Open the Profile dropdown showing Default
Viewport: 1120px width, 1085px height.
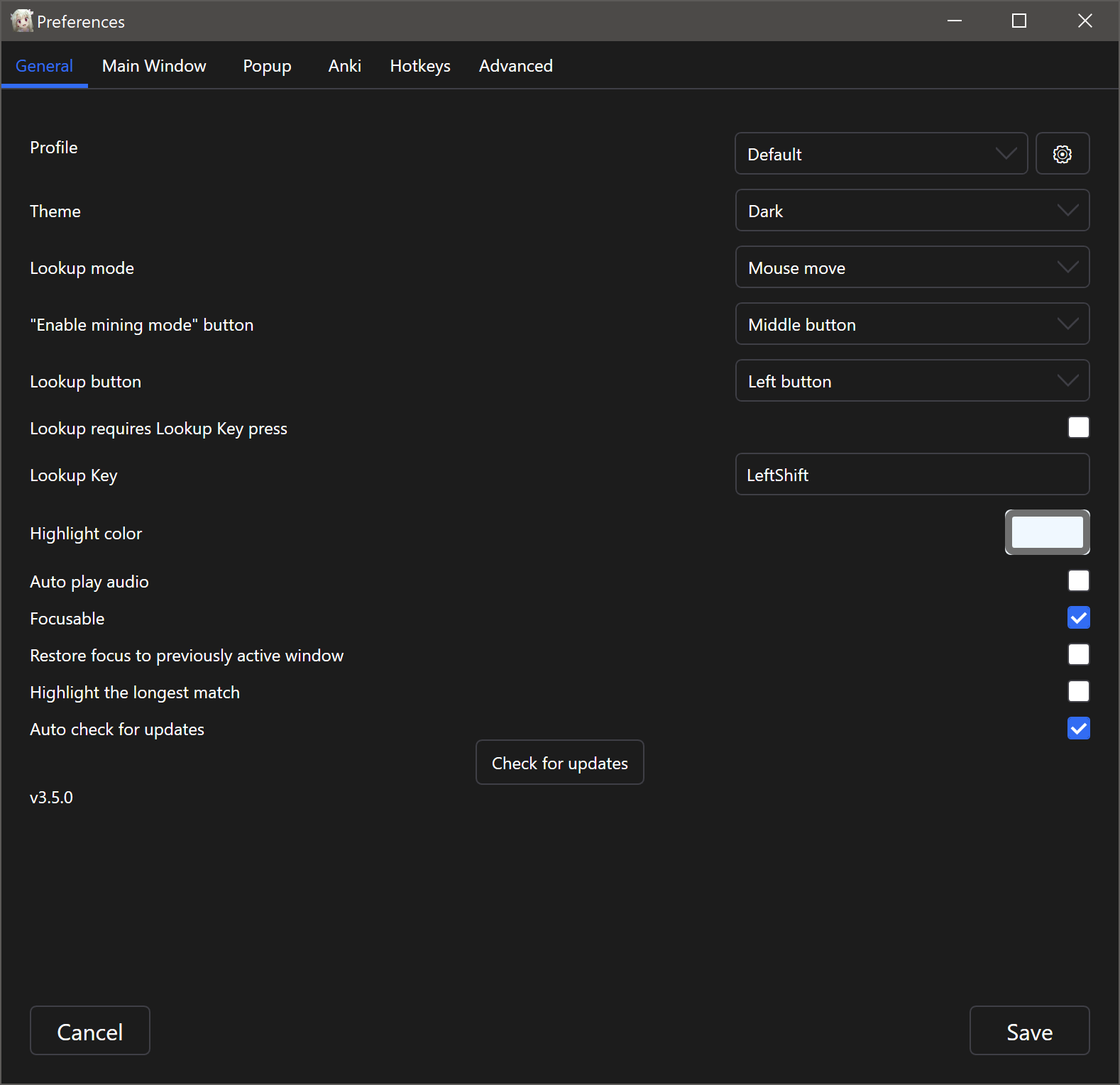click(880, 154)
